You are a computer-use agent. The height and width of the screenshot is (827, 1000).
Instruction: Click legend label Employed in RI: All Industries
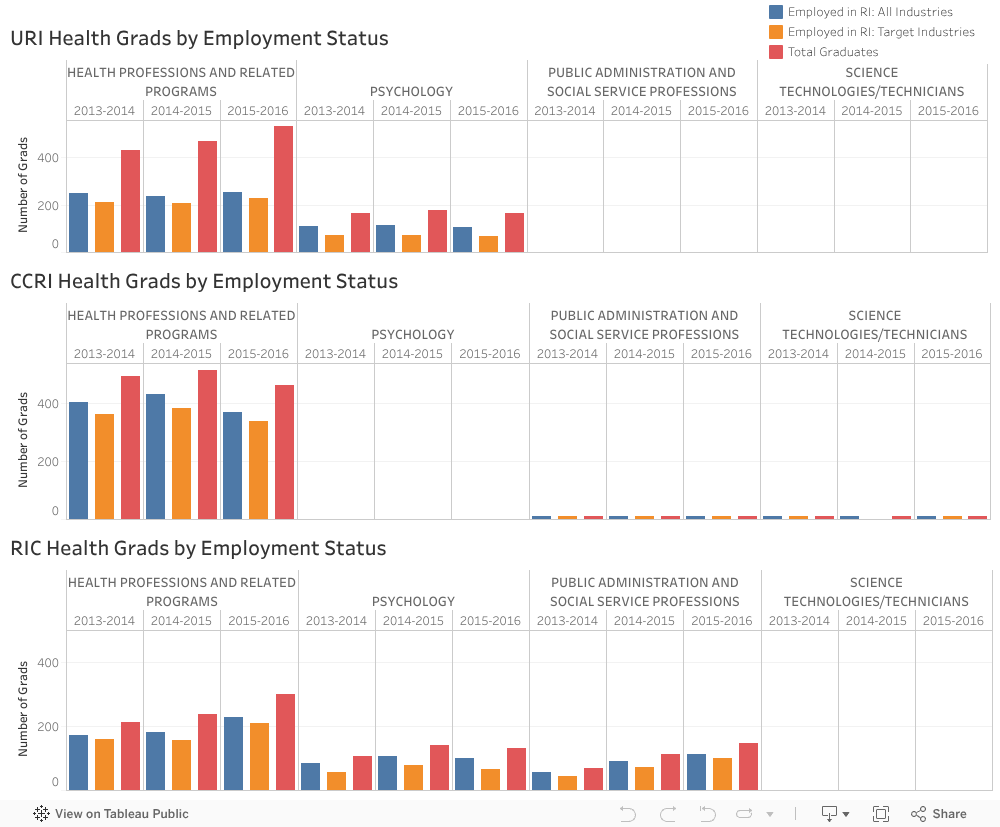[x=870, y=11]
